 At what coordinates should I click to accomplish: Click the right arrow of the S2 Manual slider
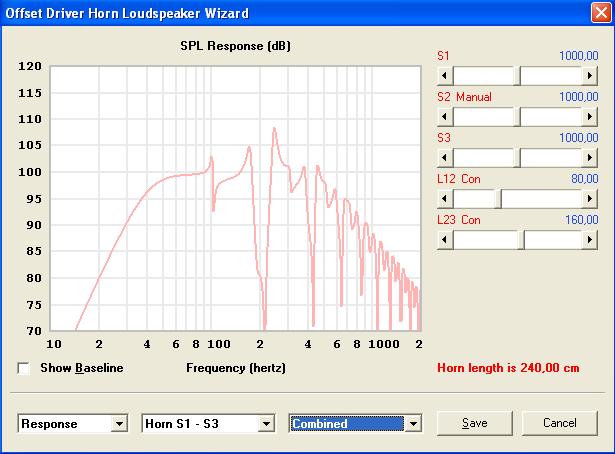click(x=590, y=117)
